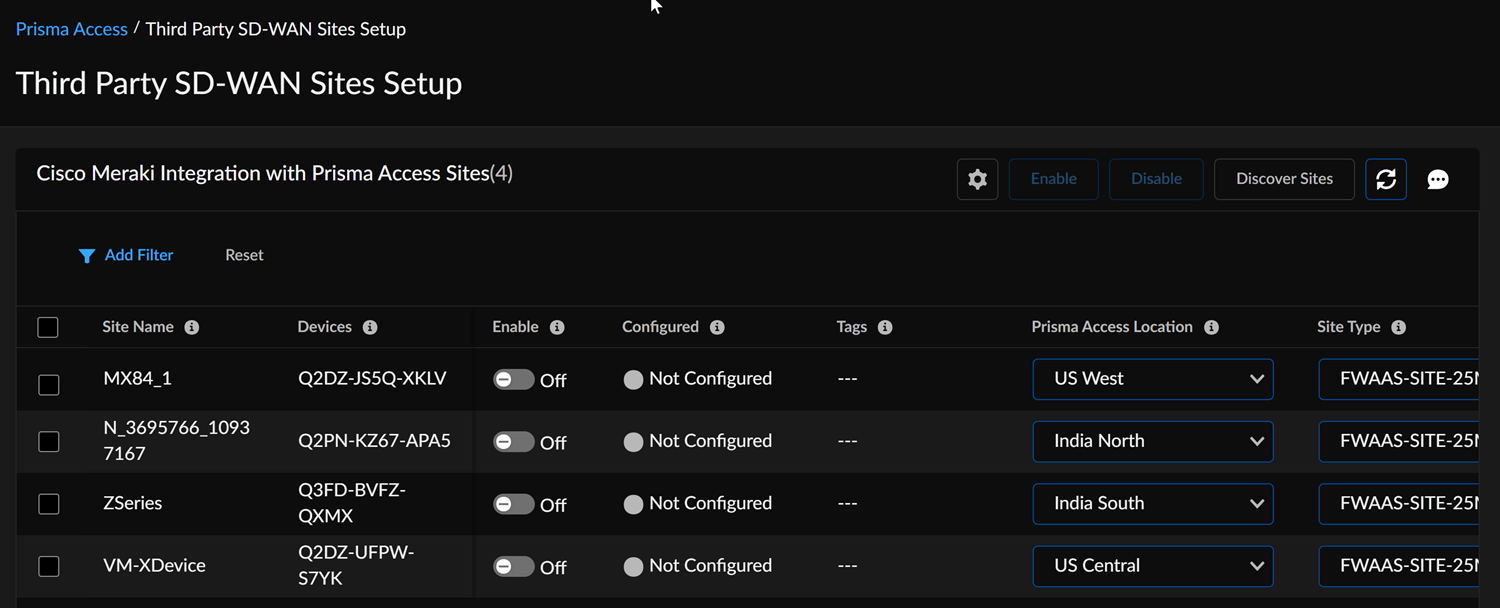Click info icon next to Tags
The image size is (1500, 608).
(x=885, y=327)
